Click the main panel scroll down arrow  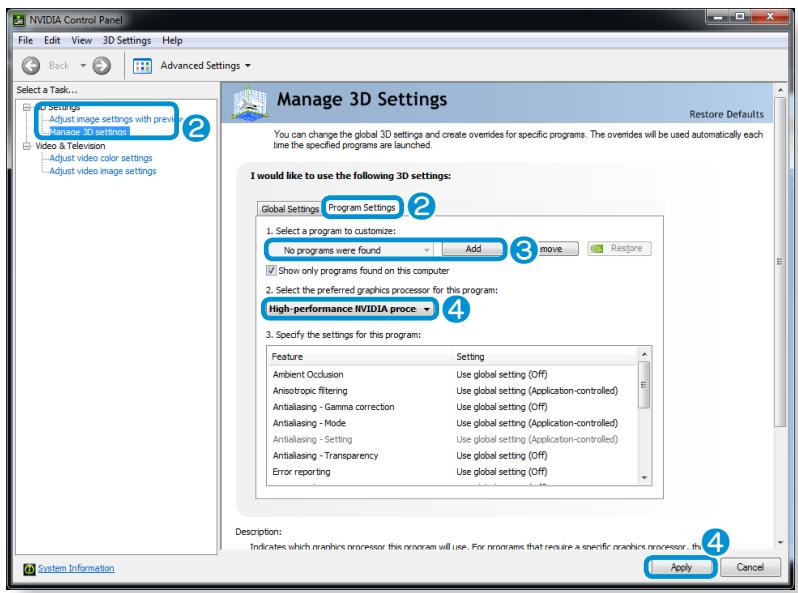pos(780,543)
